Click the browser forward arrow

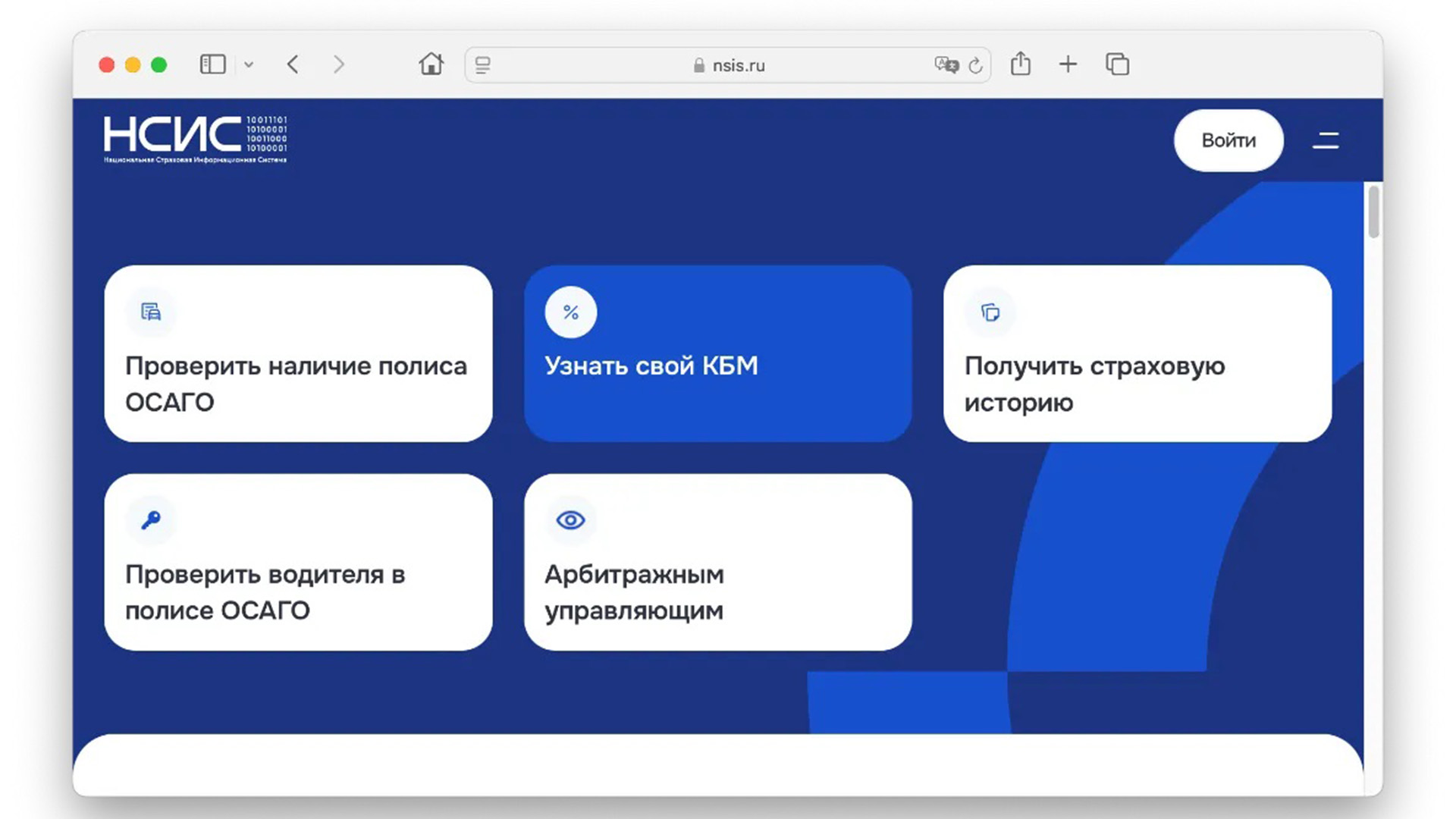(339, 64)
